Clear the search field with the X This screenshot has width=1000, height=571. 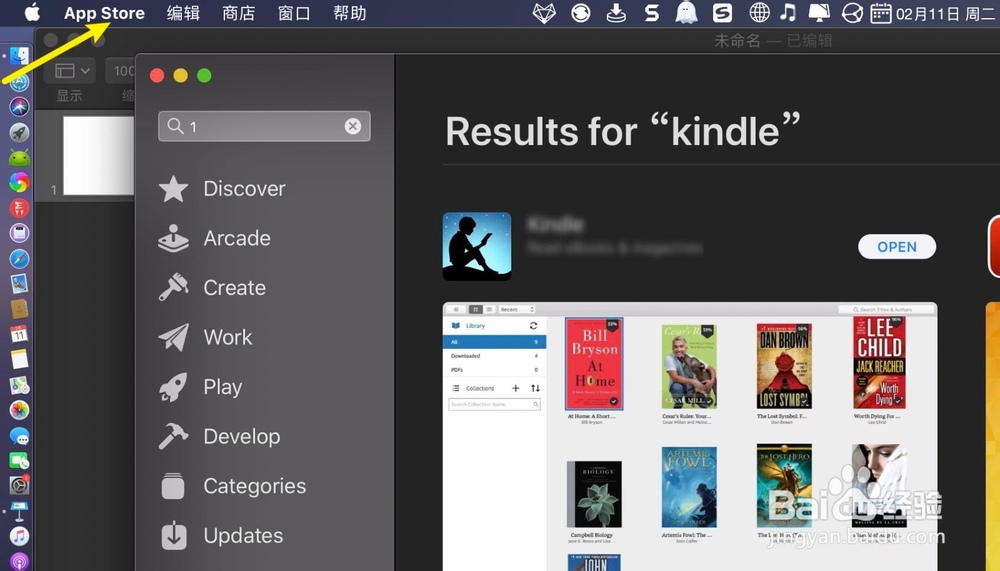[353, 126]
